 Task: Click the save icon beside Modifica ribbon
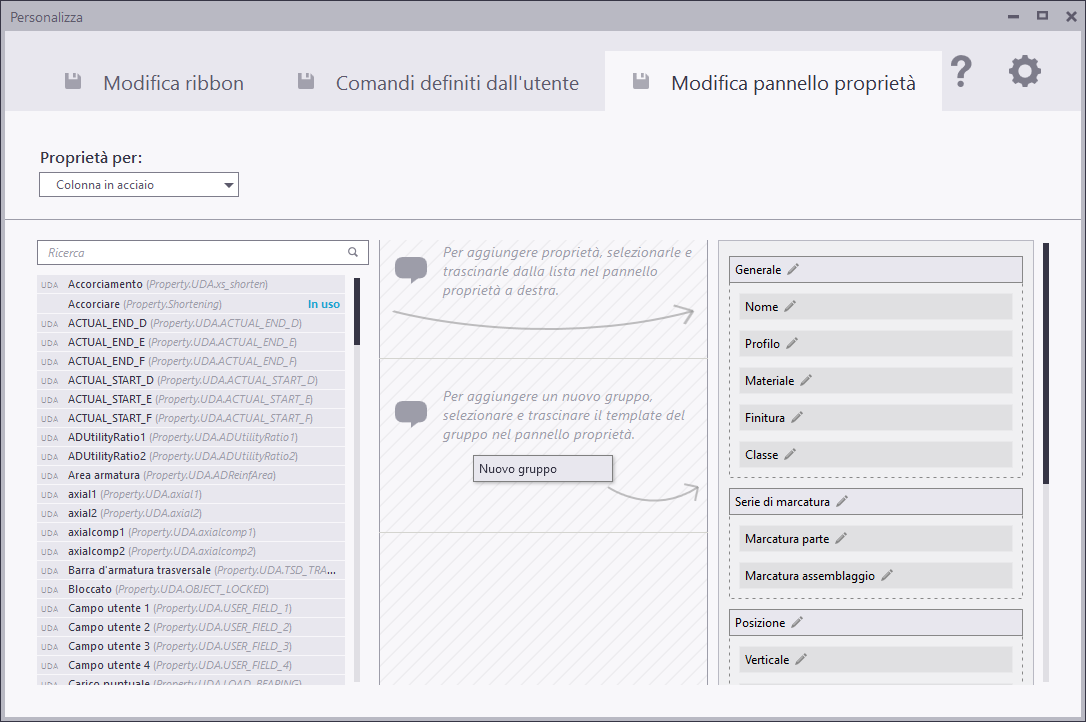pyautogui.click(x=73, y=81)
